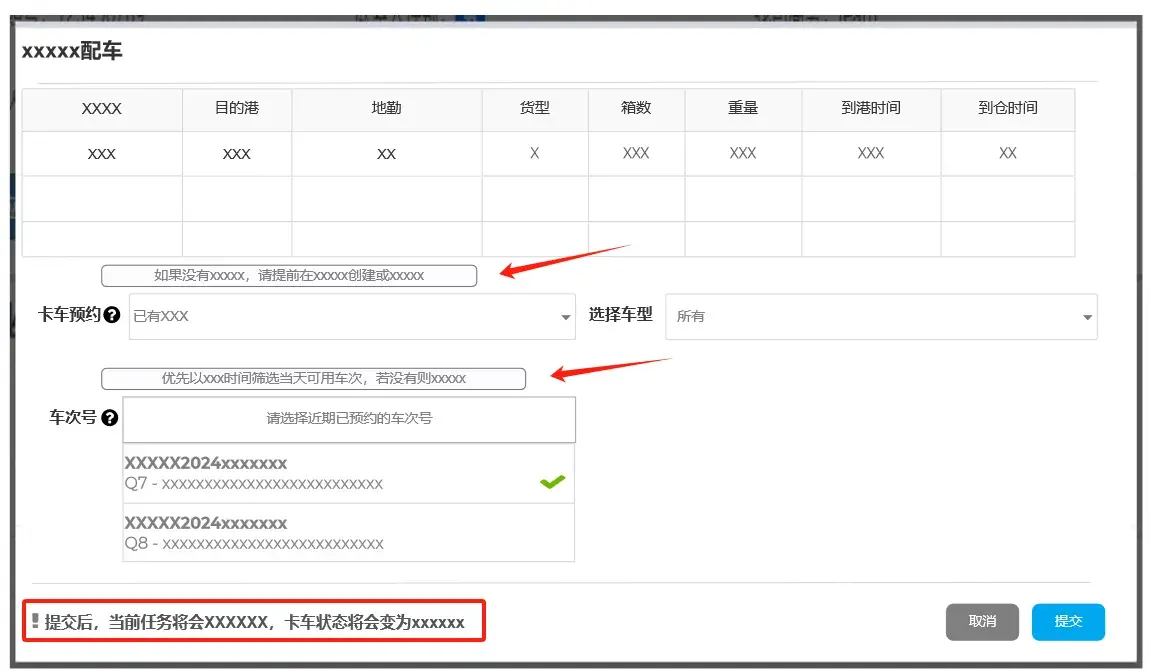The image size is (1150, 672).
Task: Click the 重量 column header
Action: [x=743, y=108]
